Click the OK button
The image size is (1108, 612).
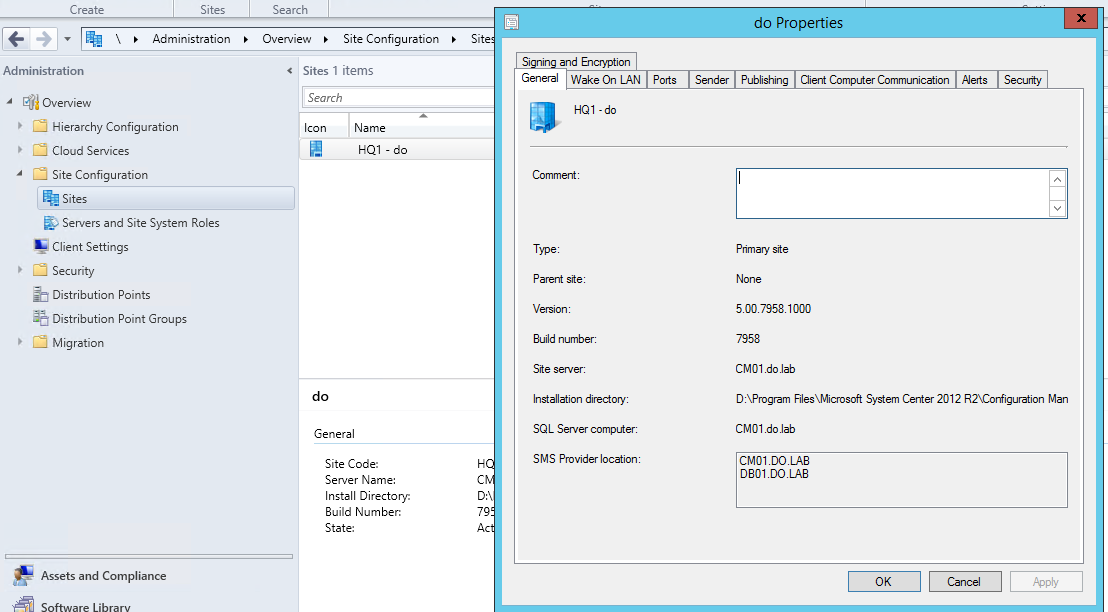884,582
